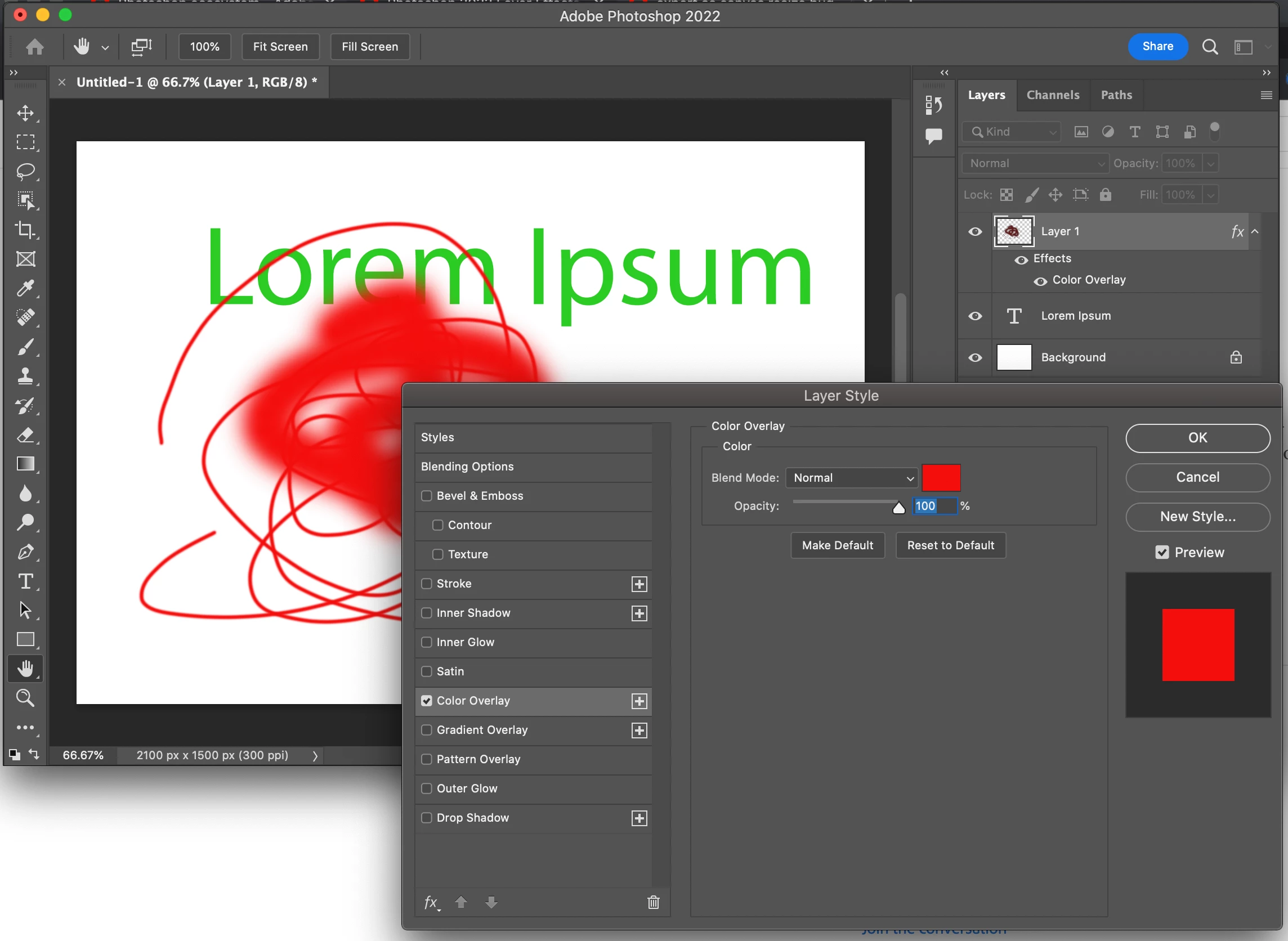Select the Eyedropper tool
Image resolution: width=1288 pixels, height=941 pixels.
point(25,288)
